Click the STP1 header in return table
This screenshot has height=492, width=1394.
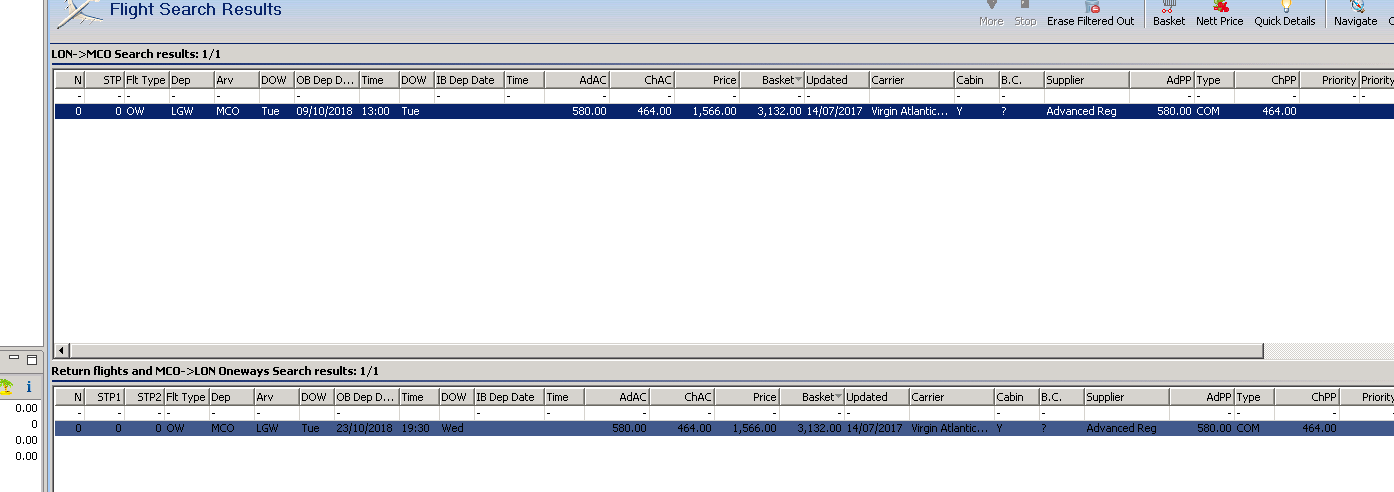104,397
